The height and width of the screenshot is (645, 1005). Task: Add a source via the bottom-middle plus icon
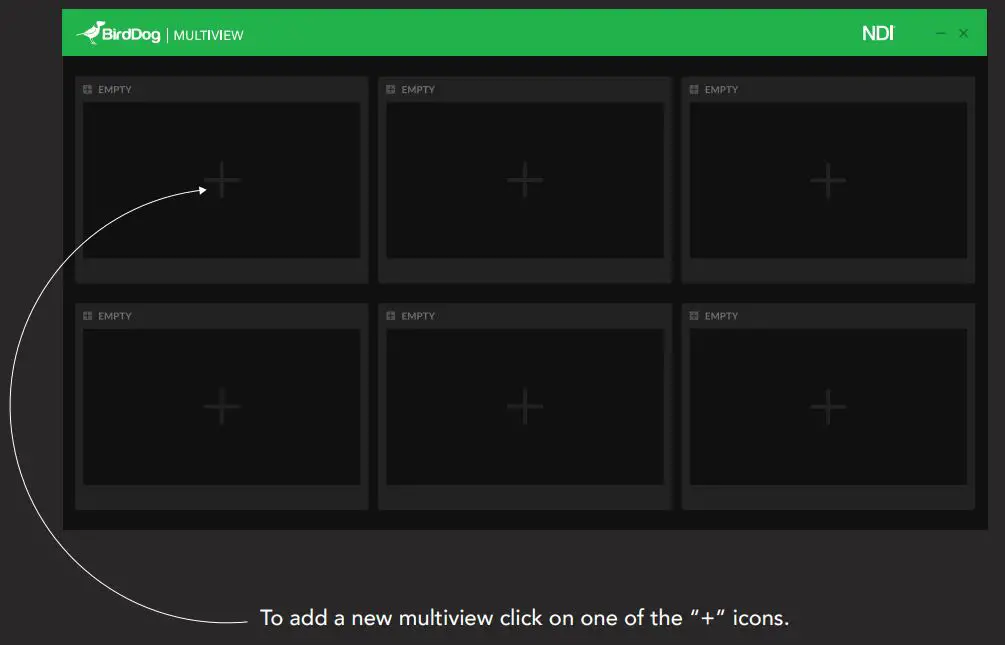tap(524, 407)
